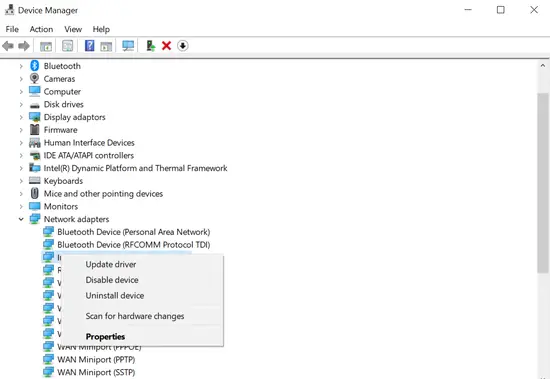Click the Back arrow toolbar icon

click(x=8, y=46)
